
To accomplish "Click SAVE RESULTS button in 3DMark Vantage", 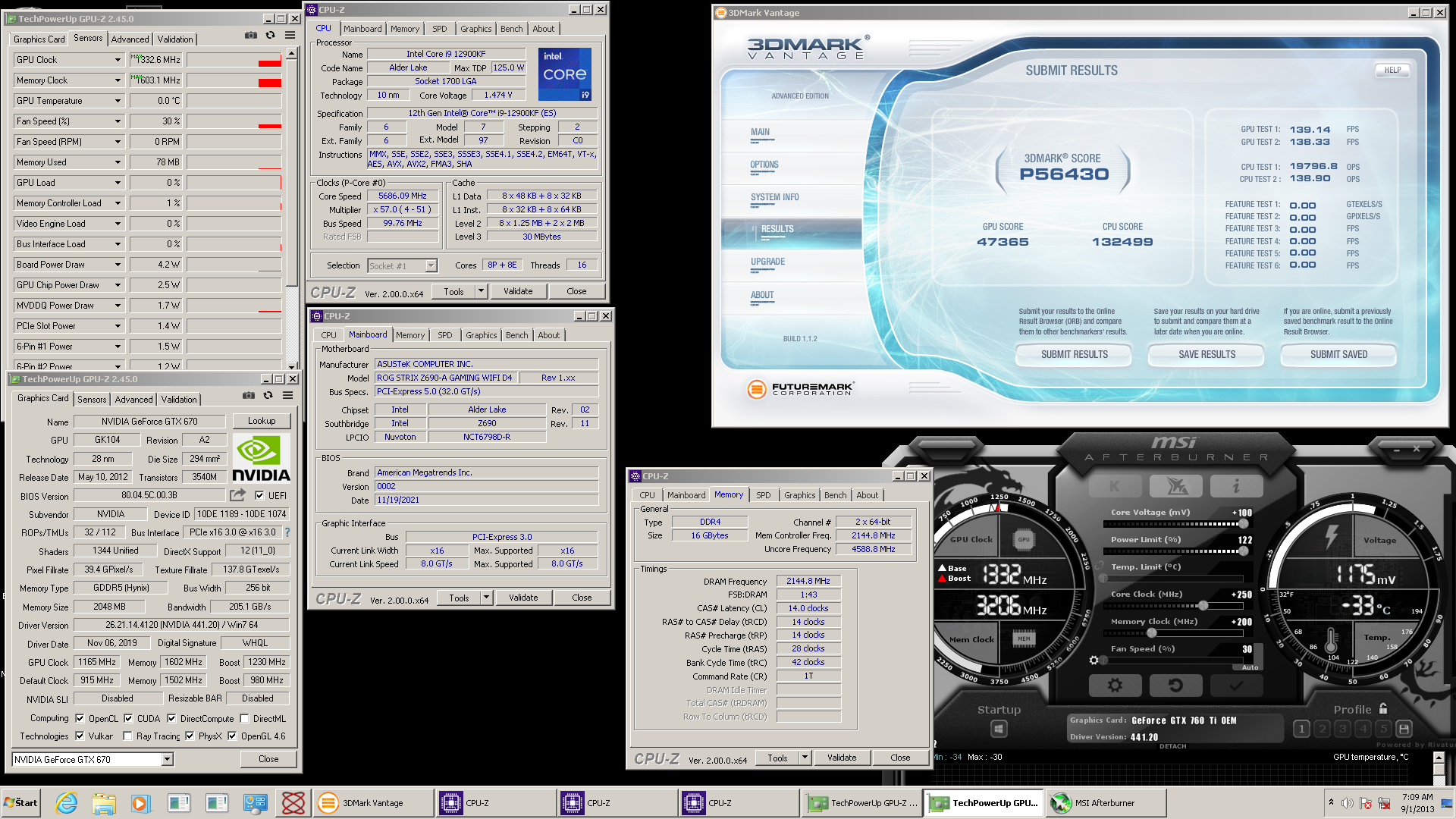I will (x=1207, y=354).
